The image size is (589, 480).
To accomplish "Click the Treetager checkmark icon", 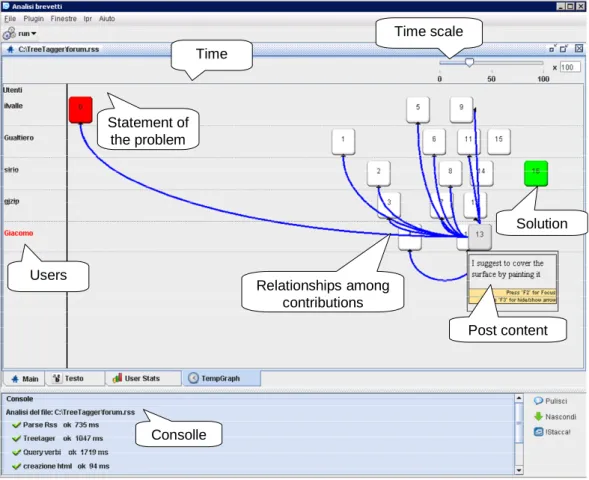I will [x=16, y=439].
